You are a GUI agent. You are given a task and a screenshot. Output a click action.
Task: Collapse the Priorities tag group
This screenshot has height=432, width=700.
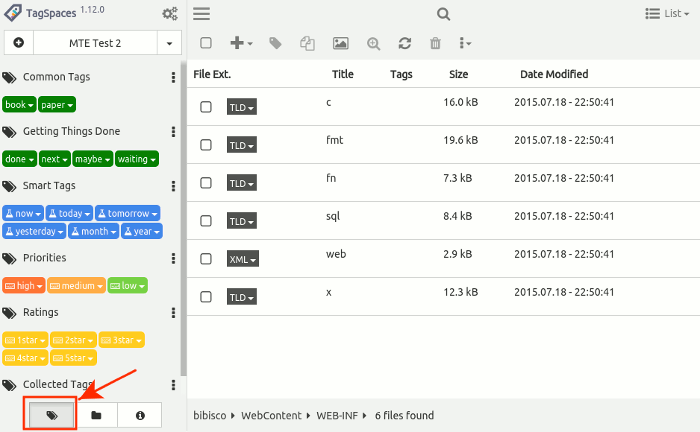coord(44,258)
